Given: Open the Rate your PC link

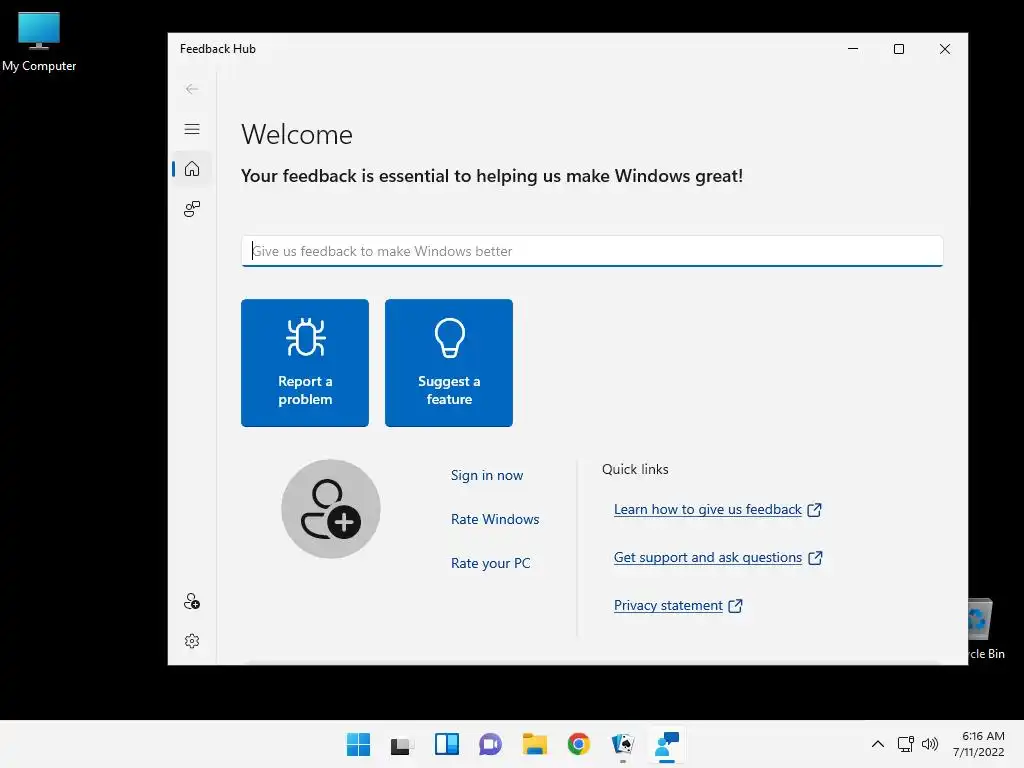Looking at the screenshot, I should point(490,563).
